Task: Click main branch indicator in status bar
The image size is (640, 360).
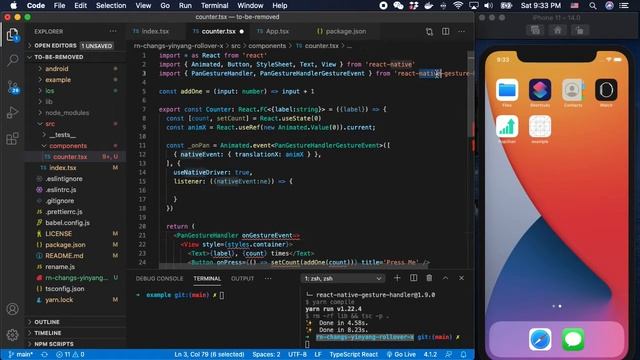Action: click(21, 354)
